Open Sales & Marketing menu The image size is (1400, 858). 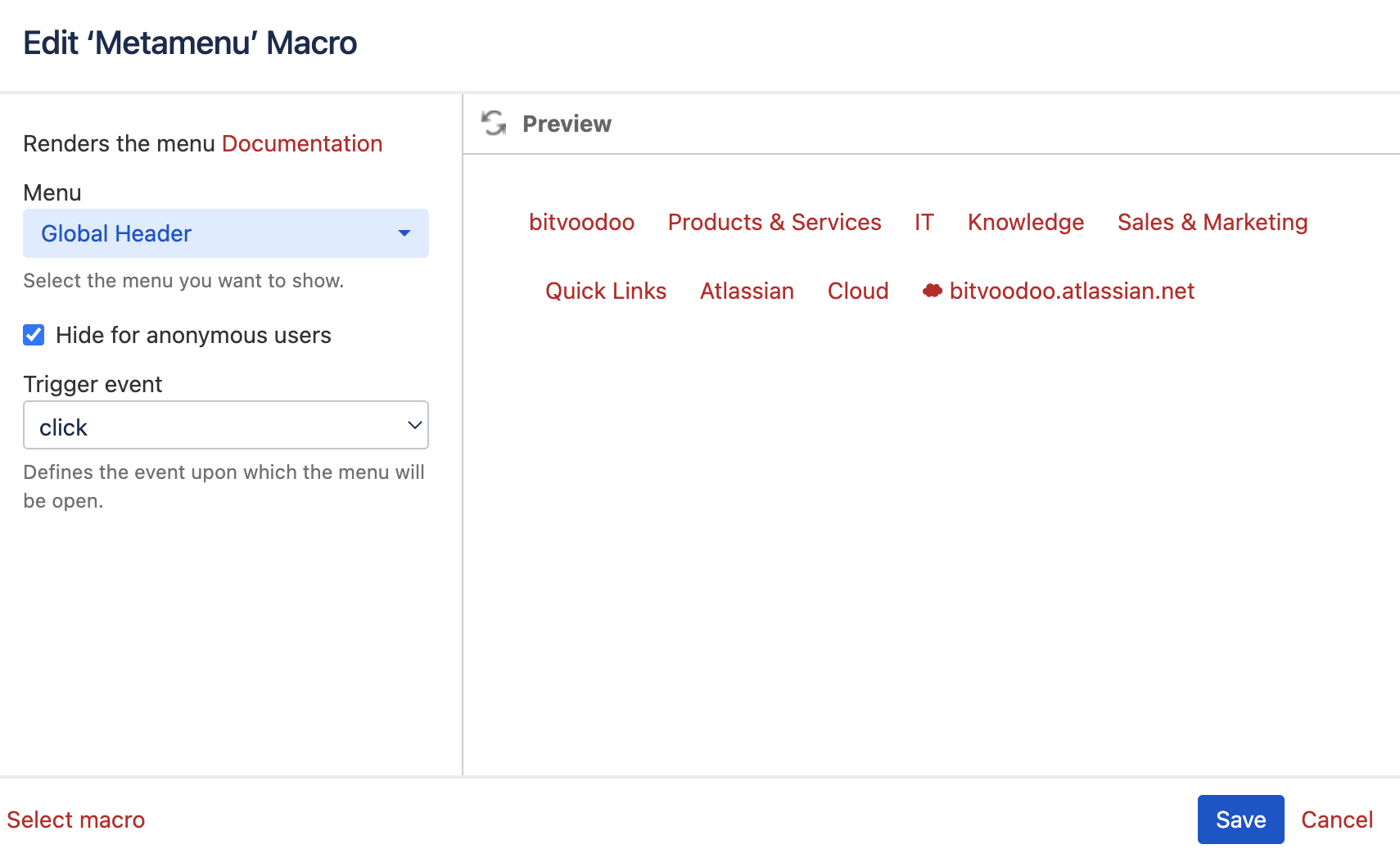coord(1212,223)
